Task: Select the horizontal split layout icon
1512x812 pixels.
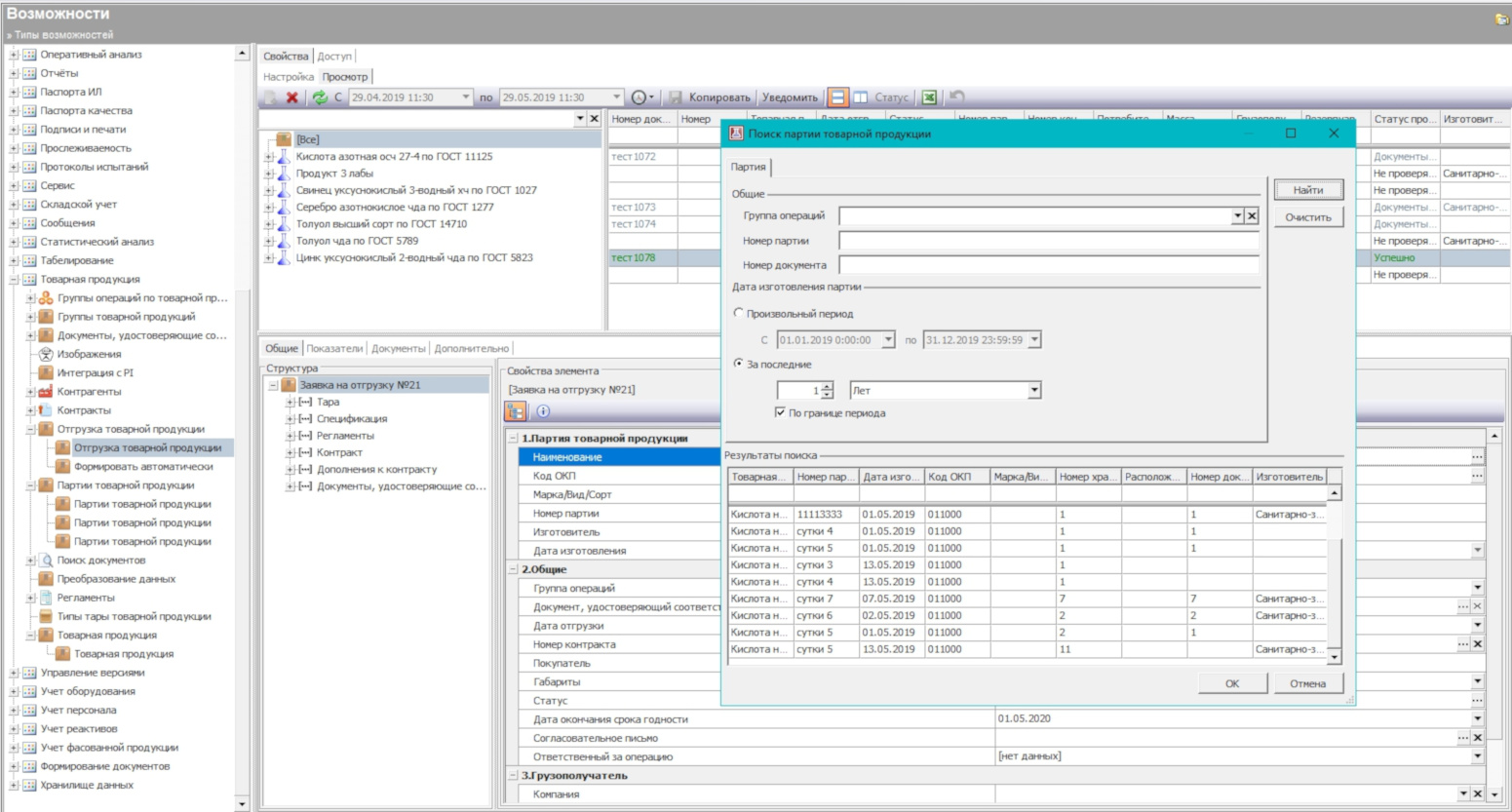Action: point(837,97)
